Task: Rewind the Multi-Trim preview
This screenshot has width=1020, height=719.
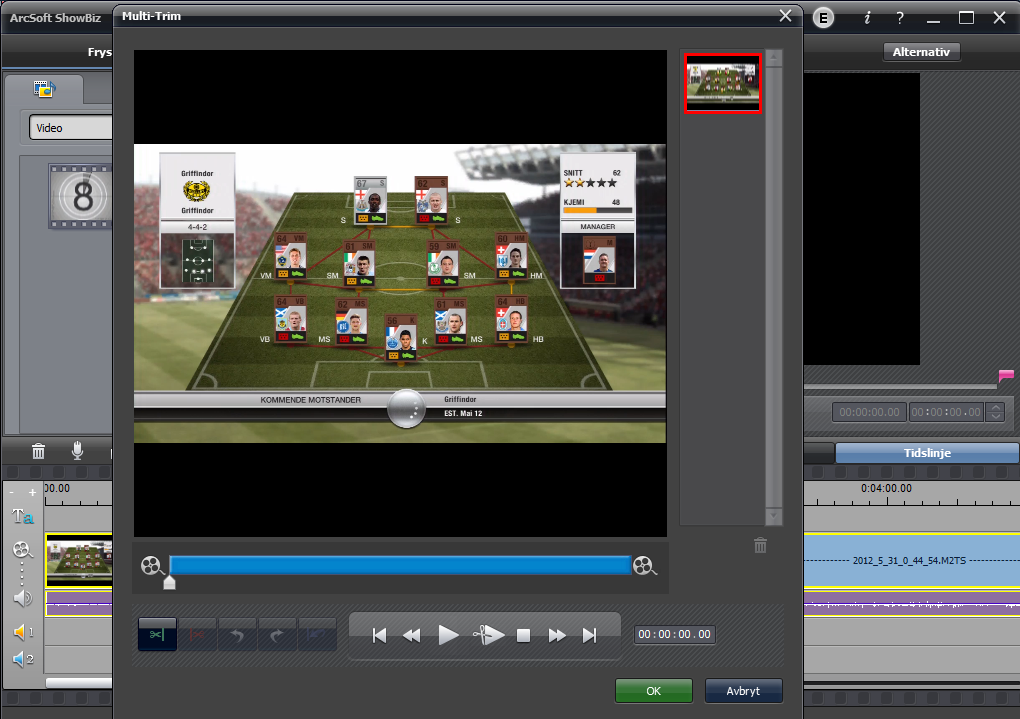Action: pyautogui.click(x=412, y=635)
